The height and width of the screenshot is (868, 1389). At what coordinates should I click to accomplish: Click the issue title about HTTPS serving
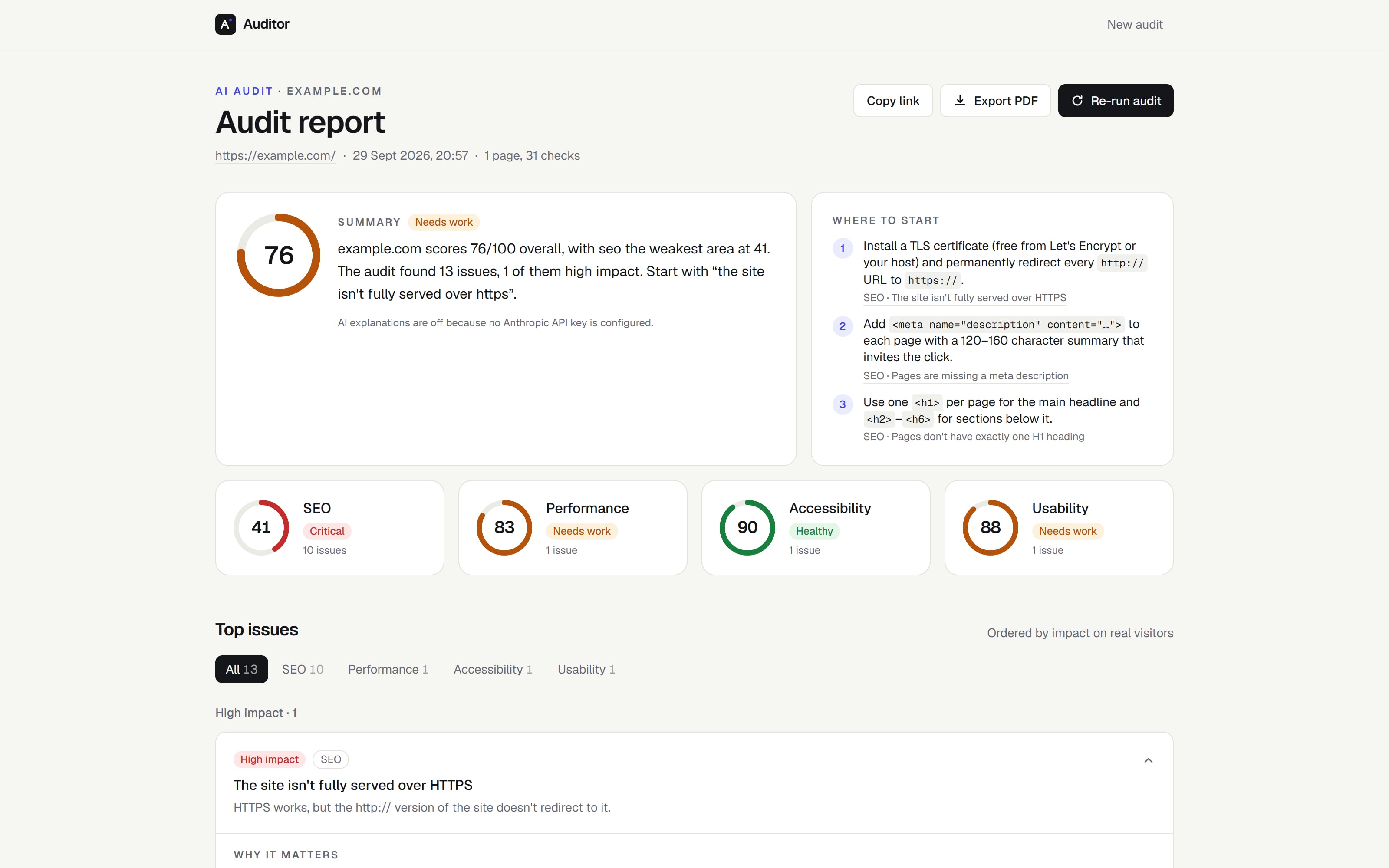352,786
